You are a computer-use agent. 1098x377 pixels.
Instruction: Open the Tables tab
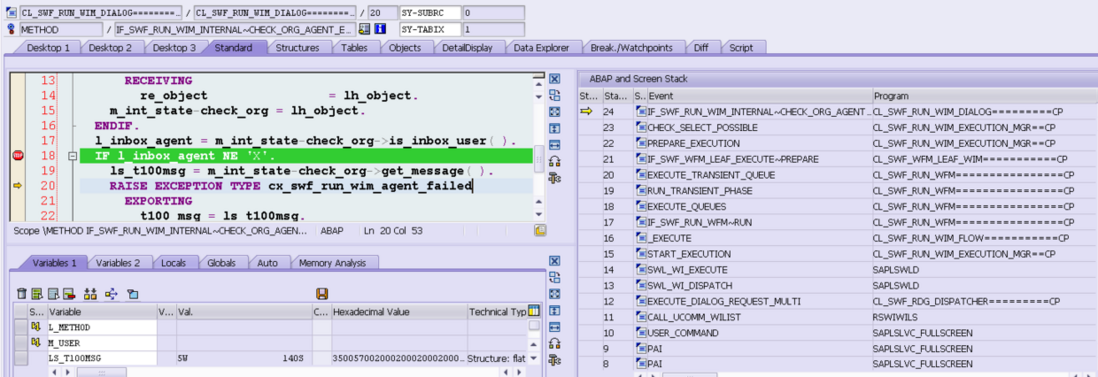[x=355, y=48]
